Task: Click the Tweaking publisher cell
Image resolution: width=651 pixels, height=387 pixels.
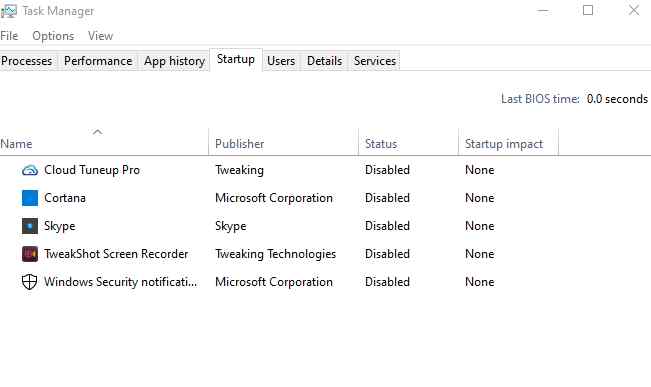Action: [240, 170]
